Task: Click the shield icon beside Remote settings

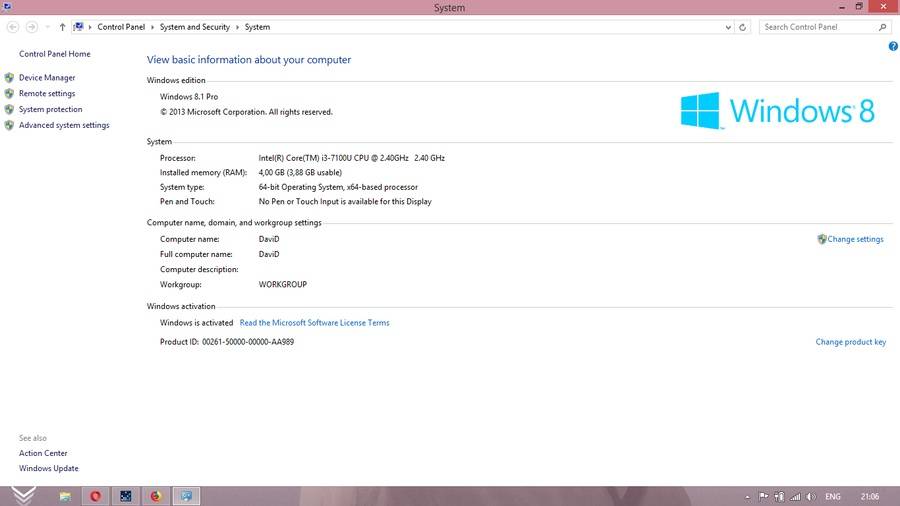Action: click(9, 94)
